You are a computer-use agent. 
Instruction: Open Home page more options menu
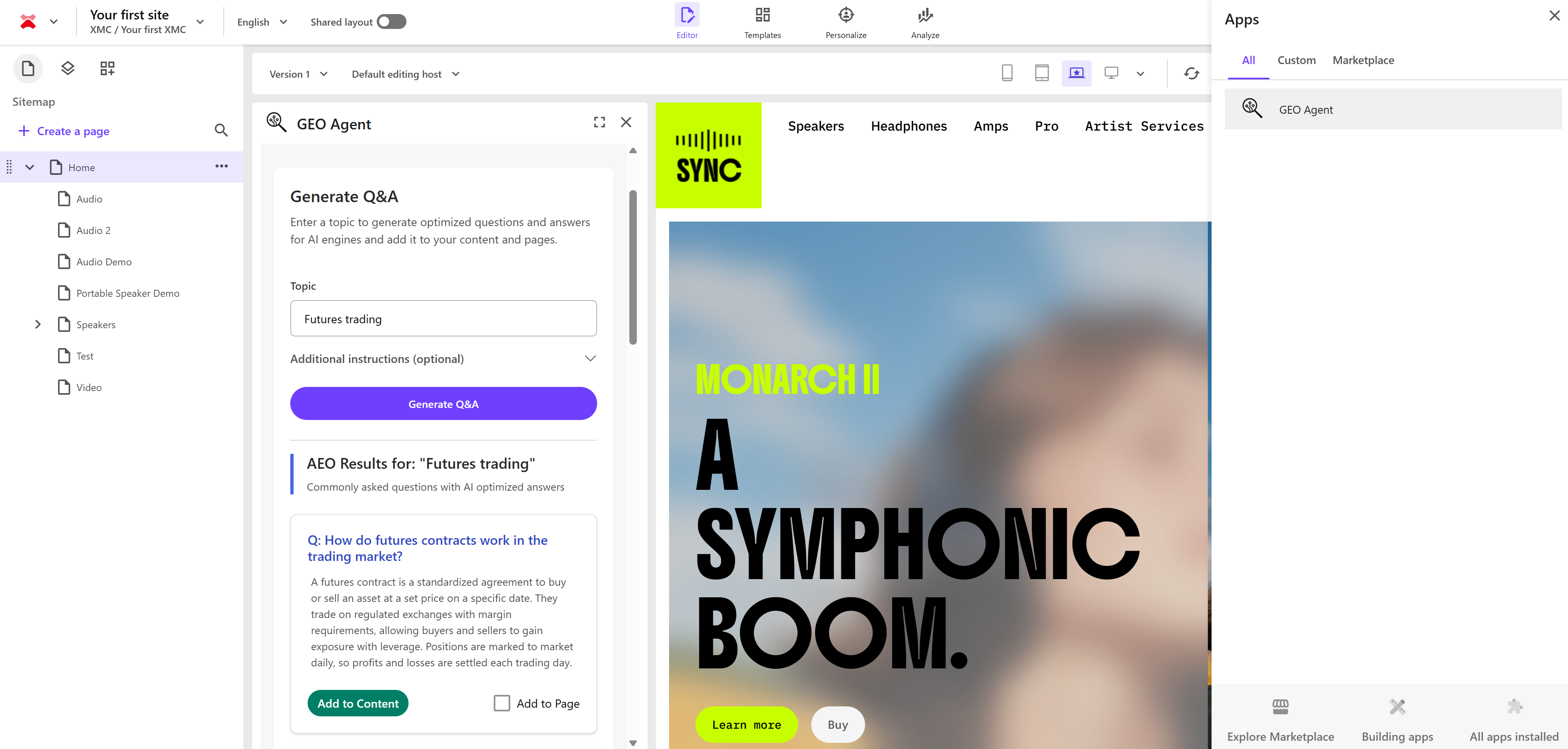(222, 166)
